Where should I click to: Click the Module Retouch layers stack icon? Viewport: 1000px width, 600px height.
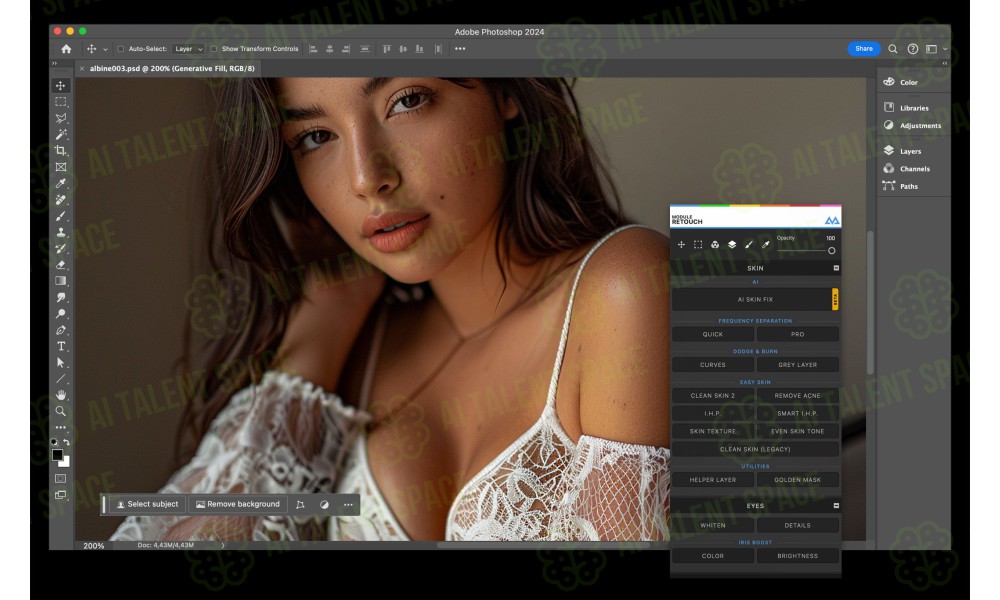pyautogui.click(x=732, y=244)
